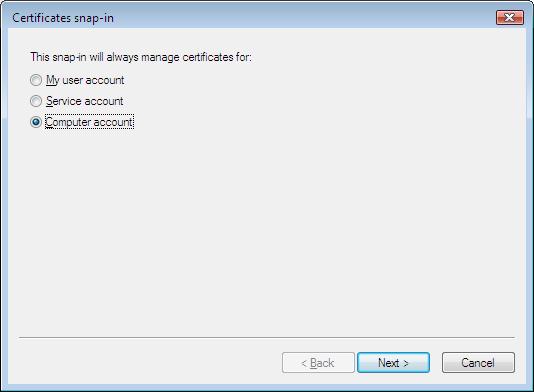
Task: Click the 'Service account' label text
Action: [x=84, y=101]
